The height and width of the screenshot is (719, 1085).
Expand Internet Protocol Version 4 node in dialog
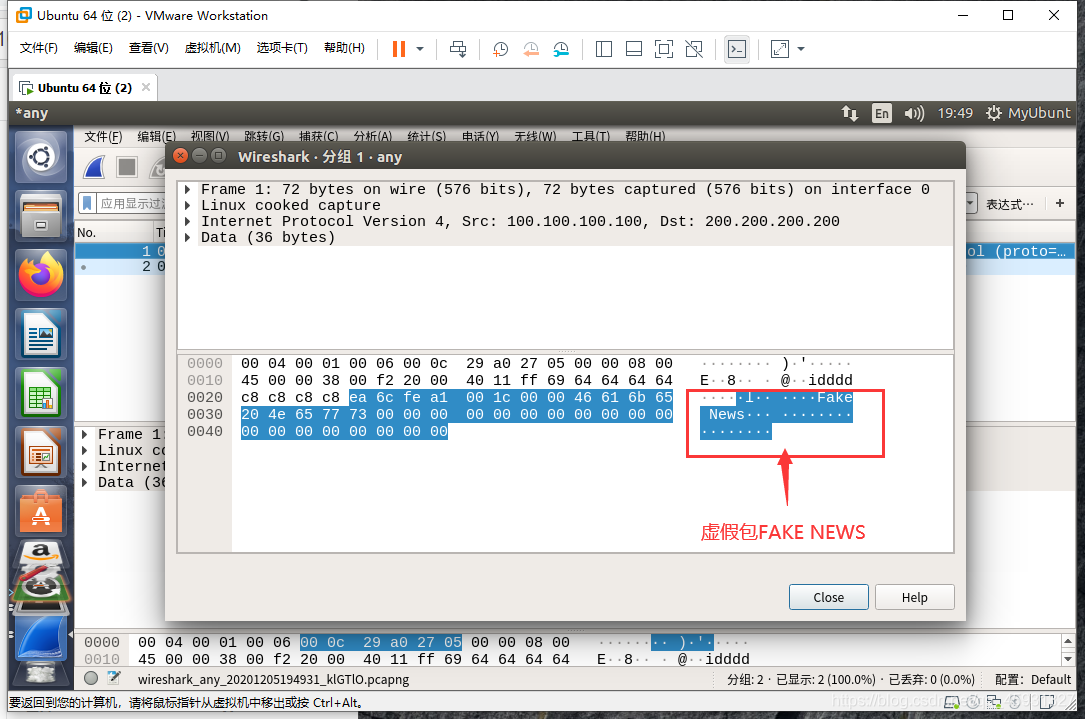(x=188, y=221)
